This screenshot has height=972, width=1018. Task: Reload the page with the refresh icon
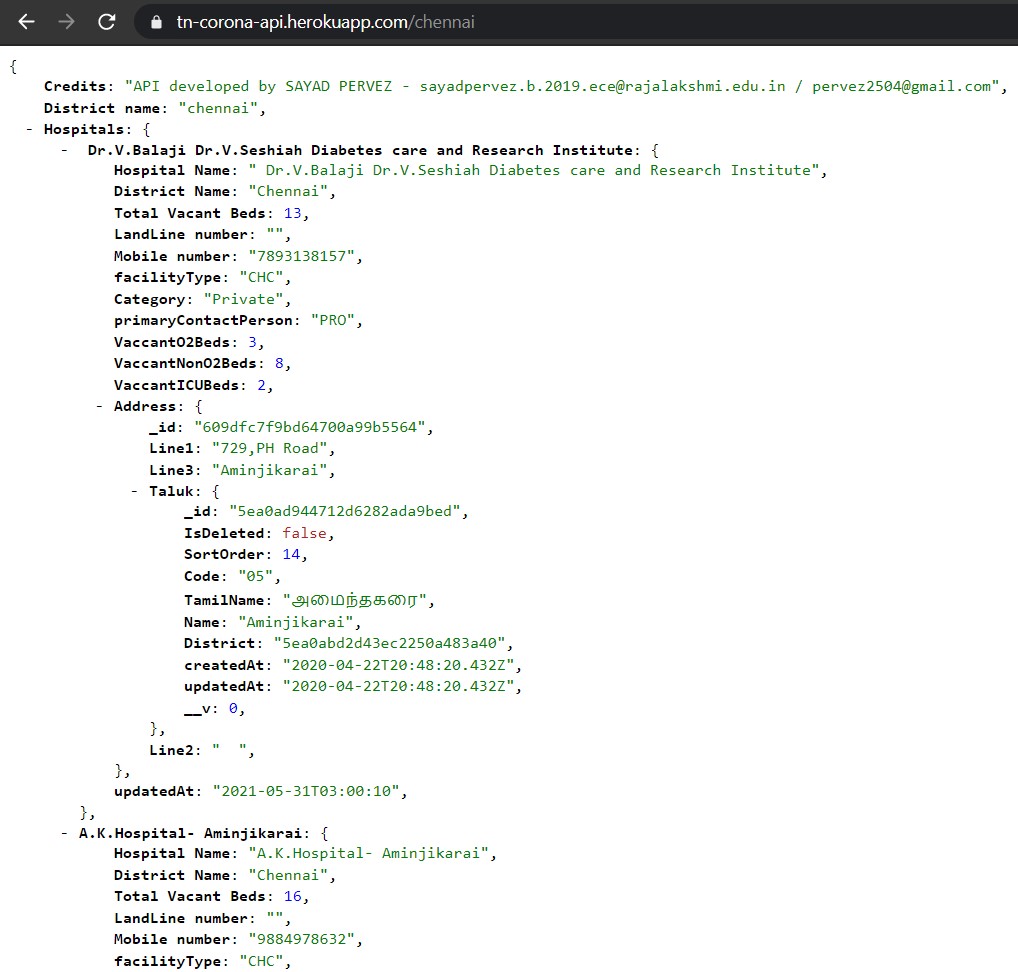pyautogui.click(x=107, y=21)
